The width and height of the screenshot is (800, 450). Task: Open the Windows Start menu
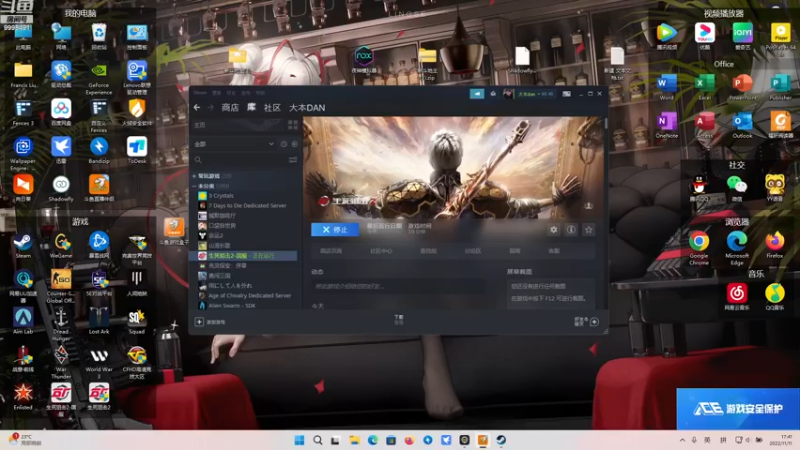(299, 440)
